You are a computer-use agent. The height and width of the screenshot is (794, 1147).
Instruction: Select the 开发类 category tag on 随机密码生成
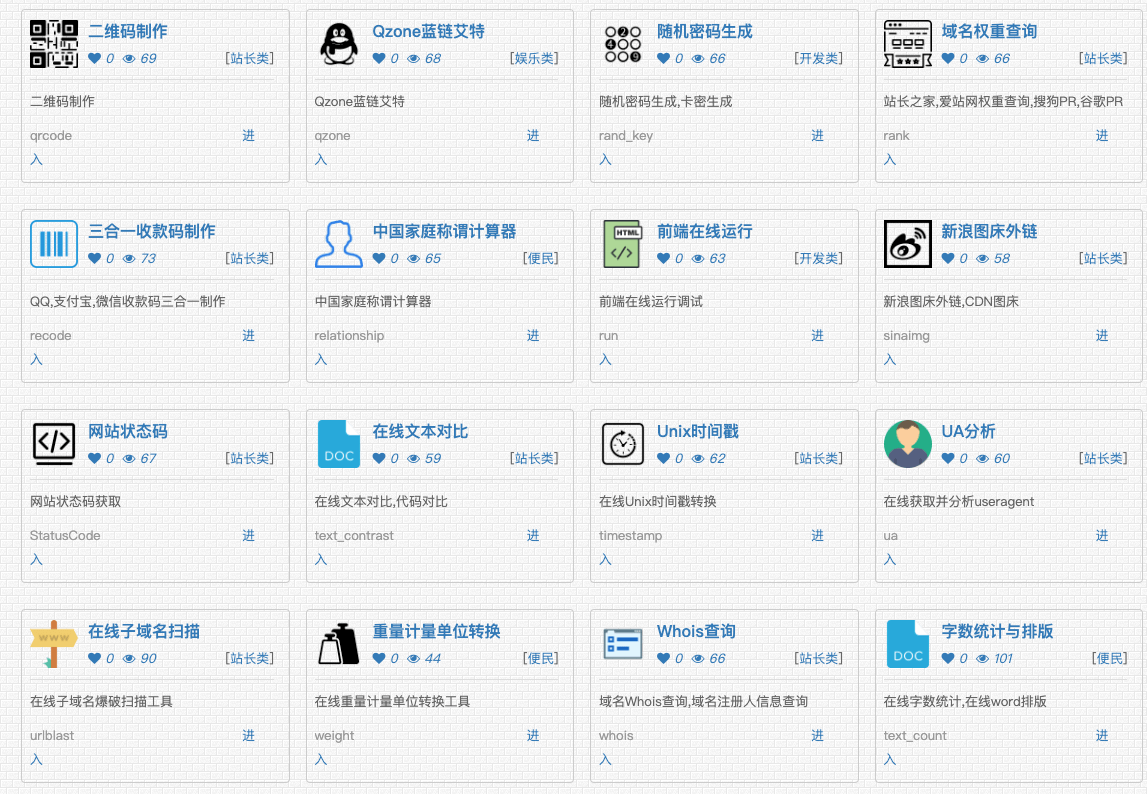point(818,59)
